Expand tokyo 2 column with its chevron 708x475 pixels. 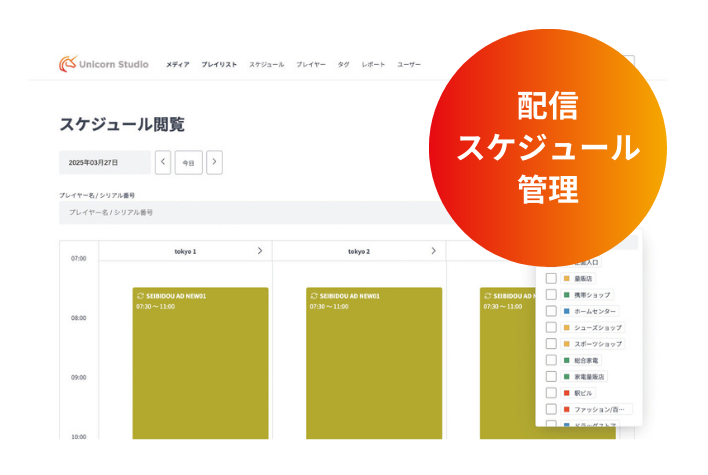(x=433, y=251)
